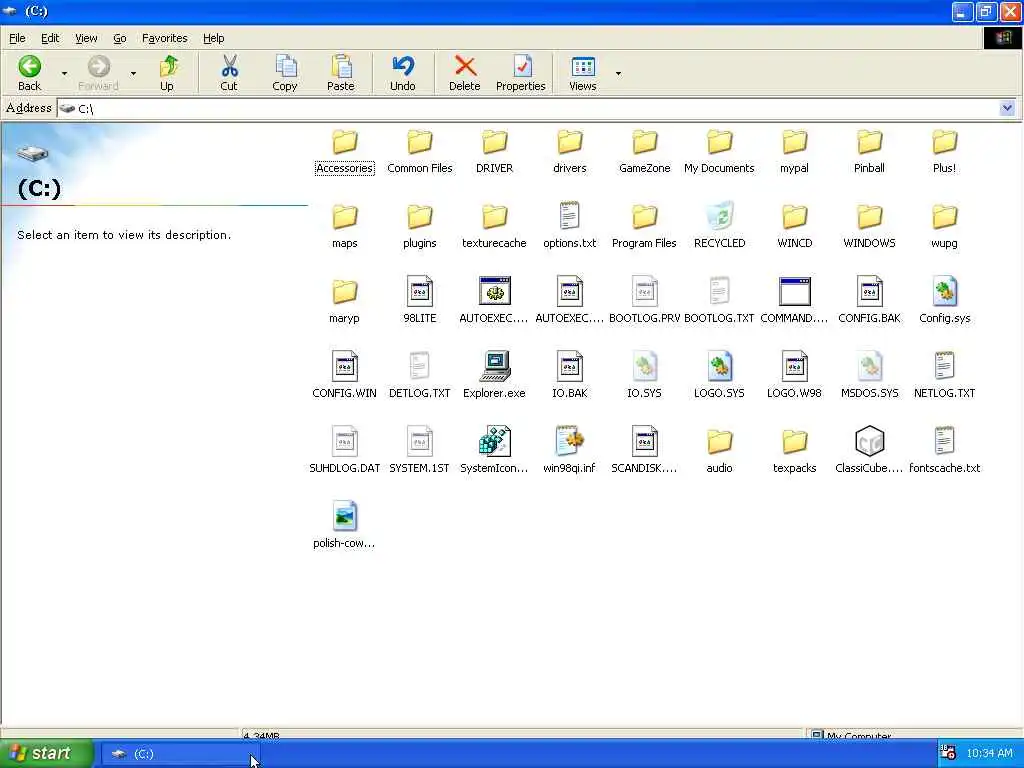1024x768 pixels.
Task: Select the win98qi.inf file
Action: point(569,451)
